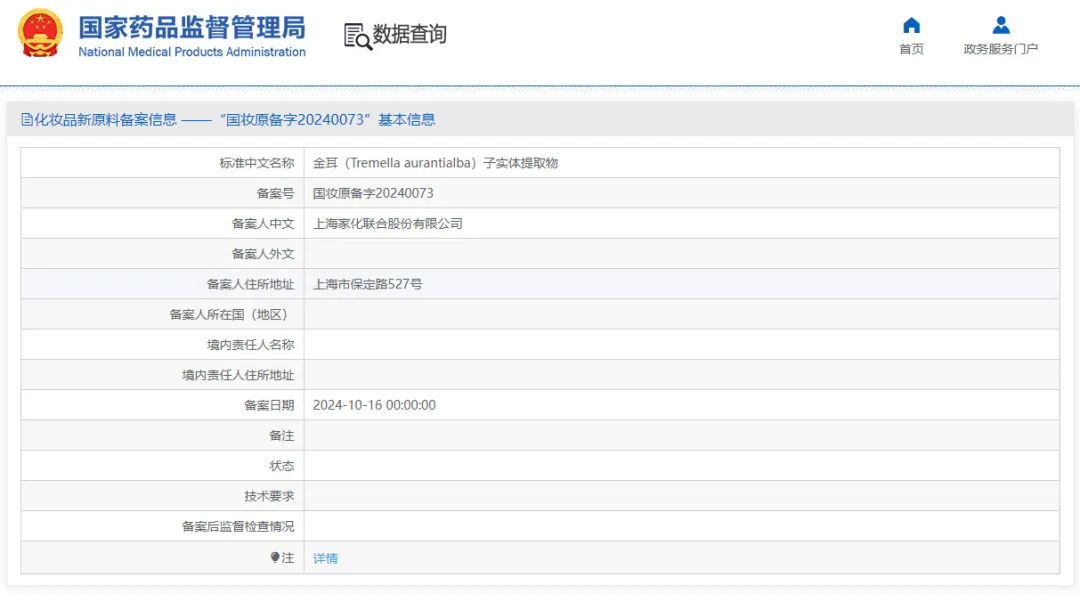Select the 金耳（Tremella aurantialba）子实体提取物 value
The height and width of the screenshot is (594, 1080).
(435, 163)
